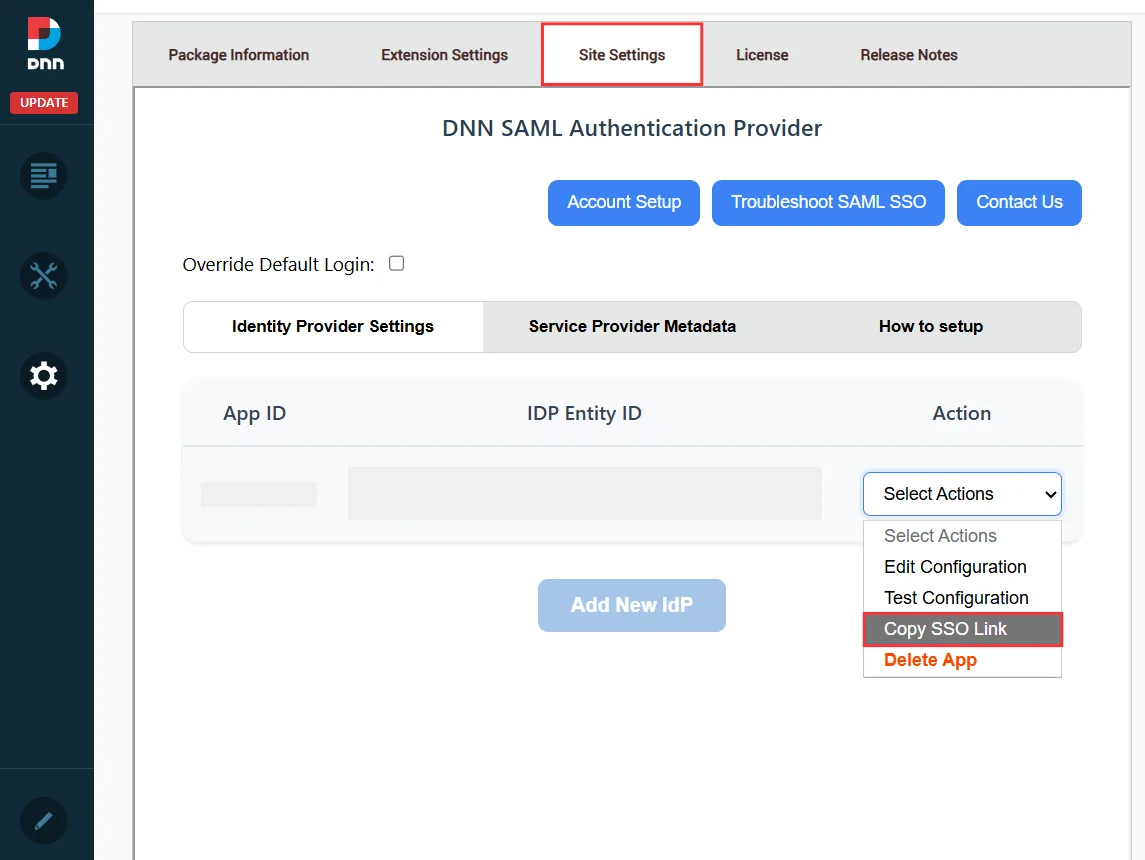Open the Service Provider Metadata tab
The image size is (1145, 860).
[632, 326]
